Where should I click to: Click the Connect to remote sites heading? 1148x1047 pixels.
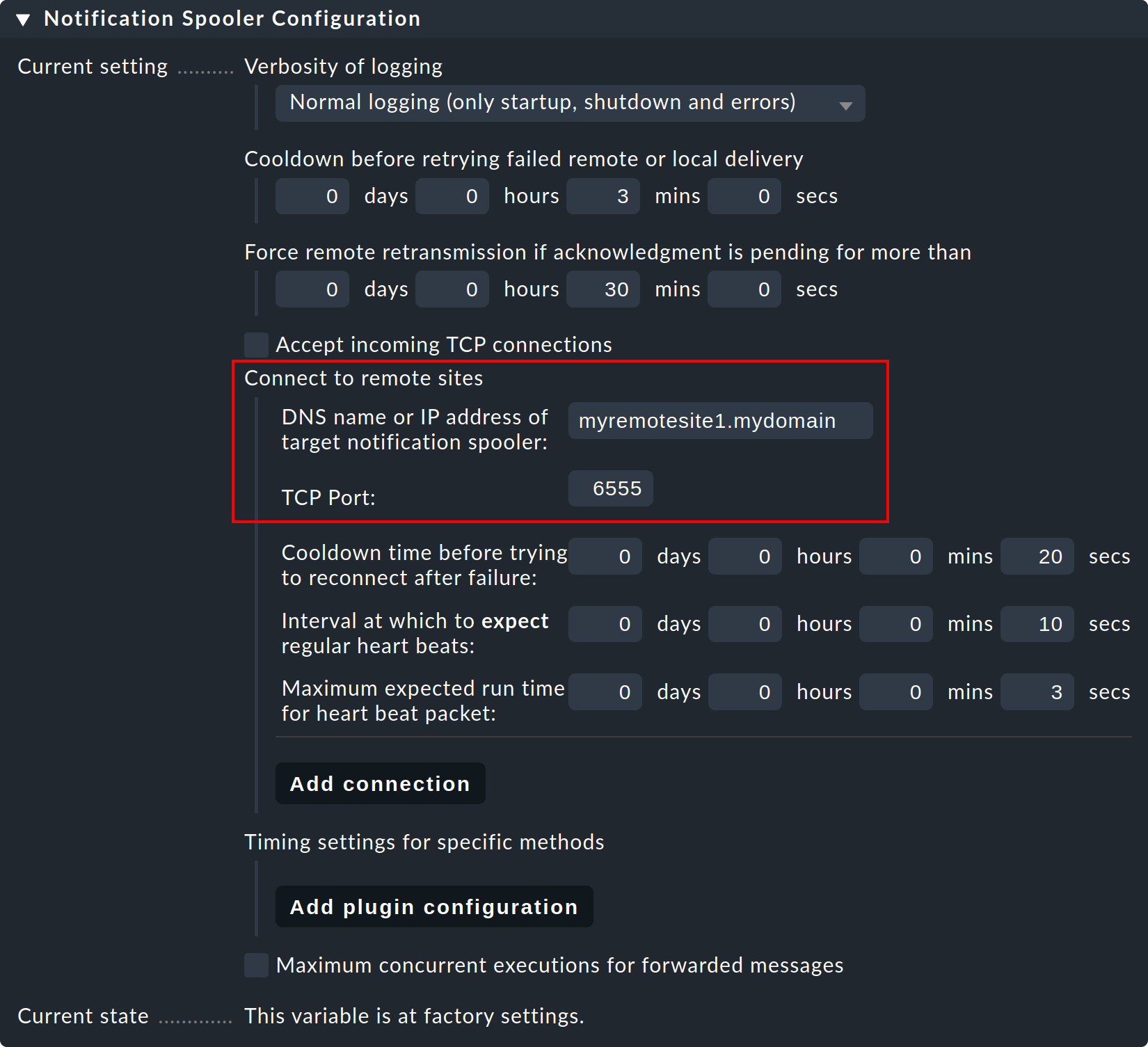click(363, 378)
